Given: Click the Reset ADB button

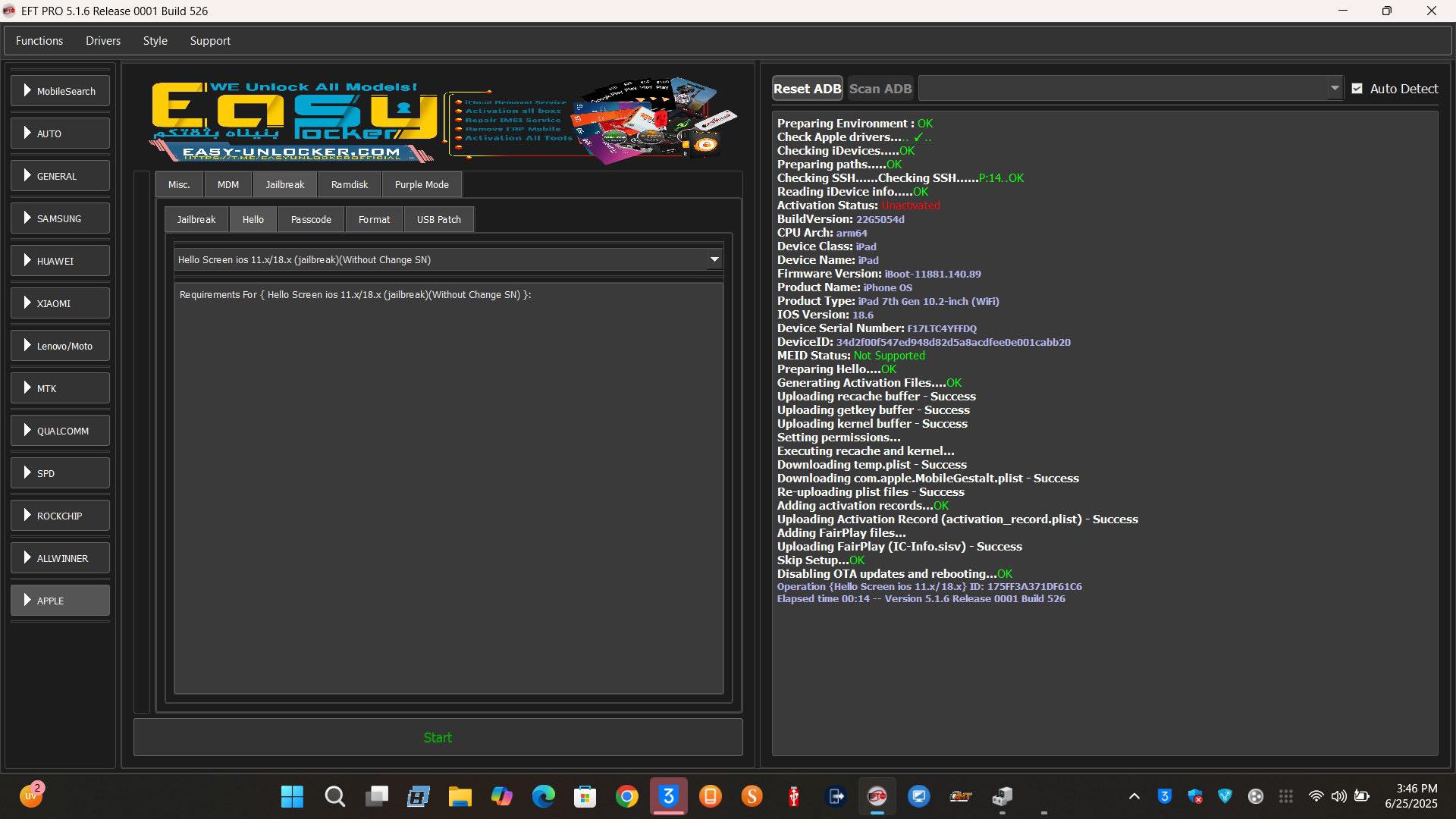Looking at the screenshot, I should click(x=807, y=89).
